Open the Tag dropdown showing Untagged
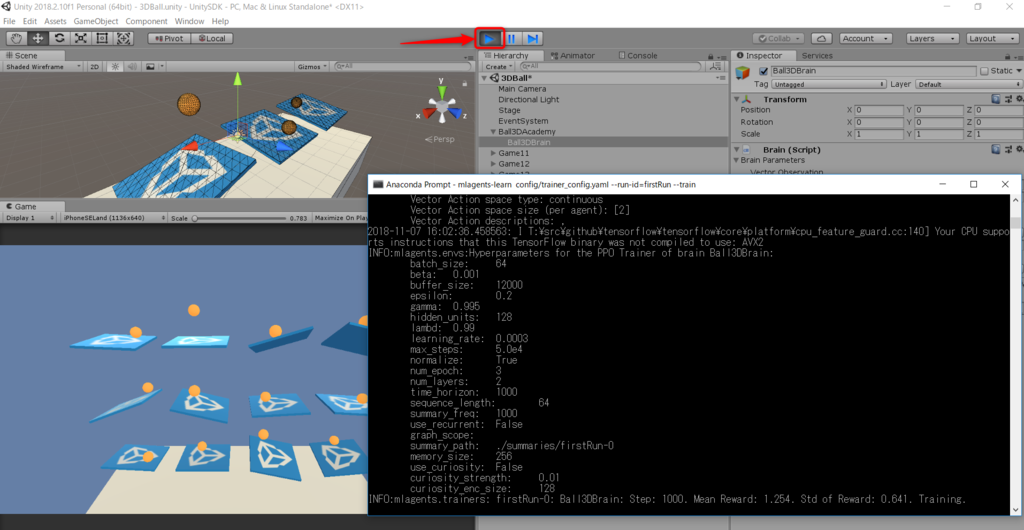1024x530 pixels. pyautogui.click(x=829, y=84)
